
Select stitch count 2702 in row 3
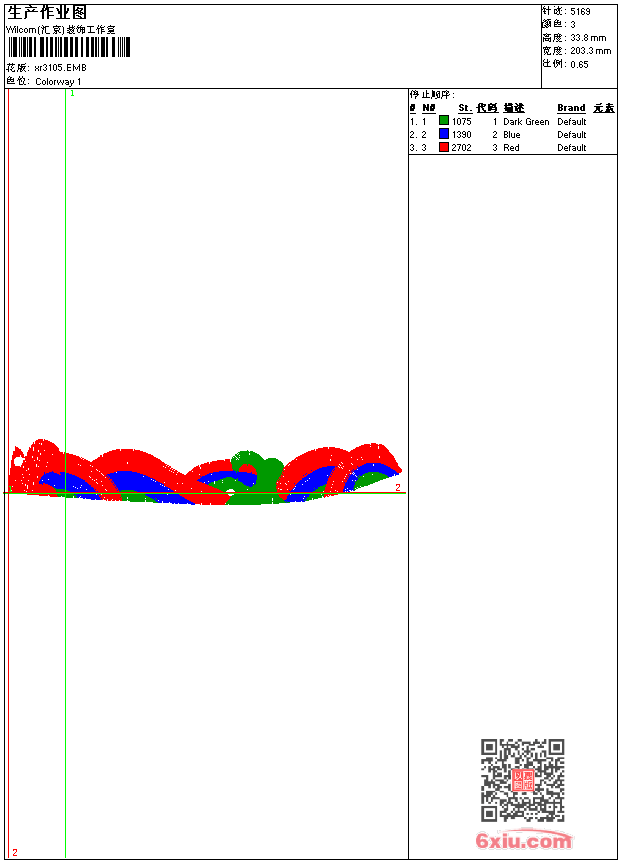461,148
